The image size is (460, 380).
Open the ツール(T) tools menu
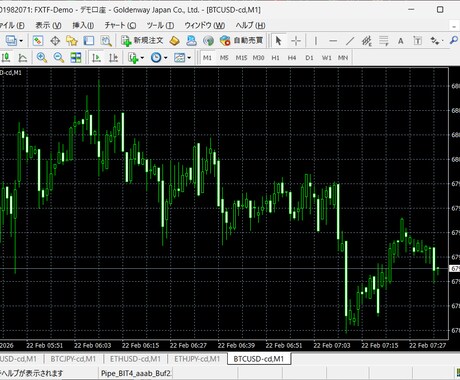(x=160, y=25)
